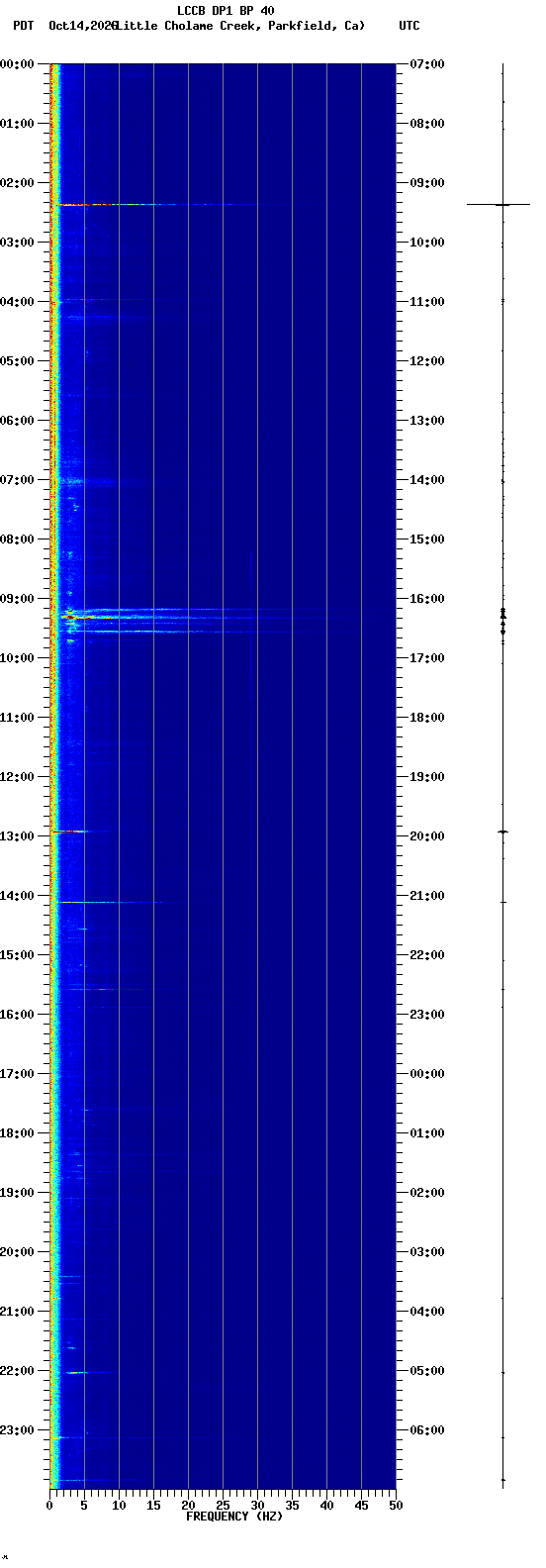Screen dimensions: 546x1568
Task: Click the 14:00 label on UTC axis
Action: [427, 480]
